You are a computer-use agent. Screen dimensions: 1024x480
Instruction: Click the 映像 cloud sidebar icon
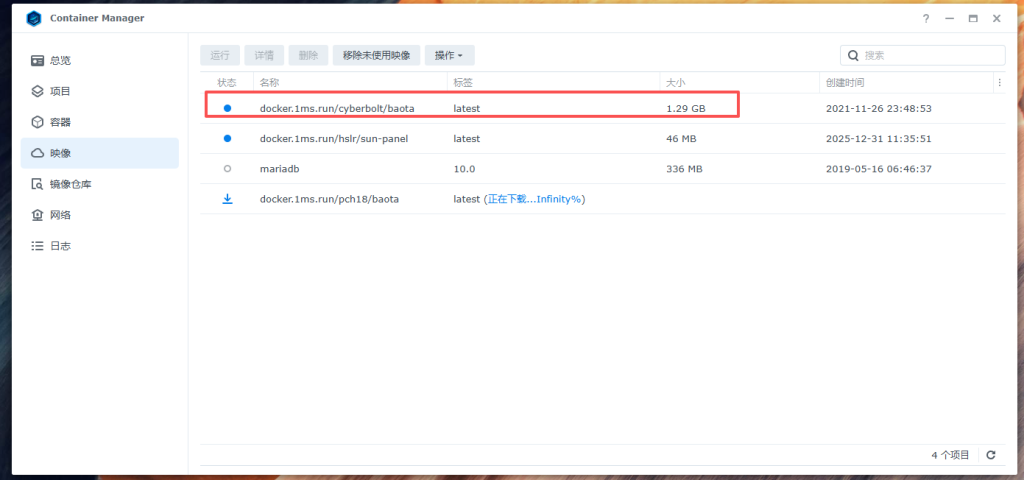pos(37,153)
